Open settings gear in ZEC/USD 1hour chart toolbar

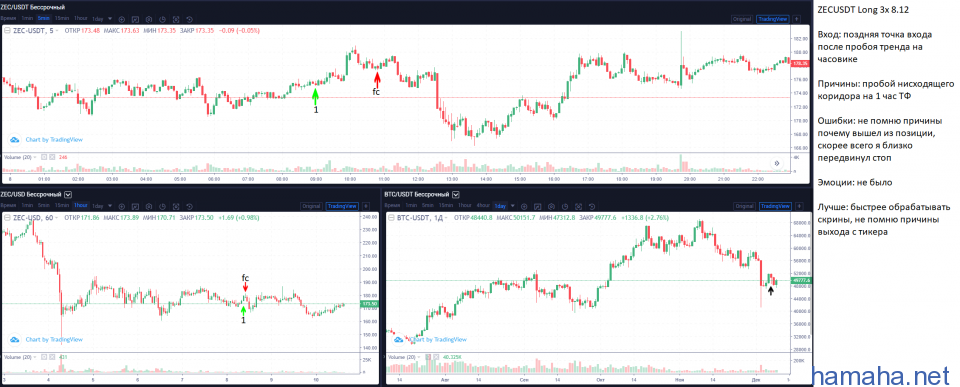(x=149, y=206)
